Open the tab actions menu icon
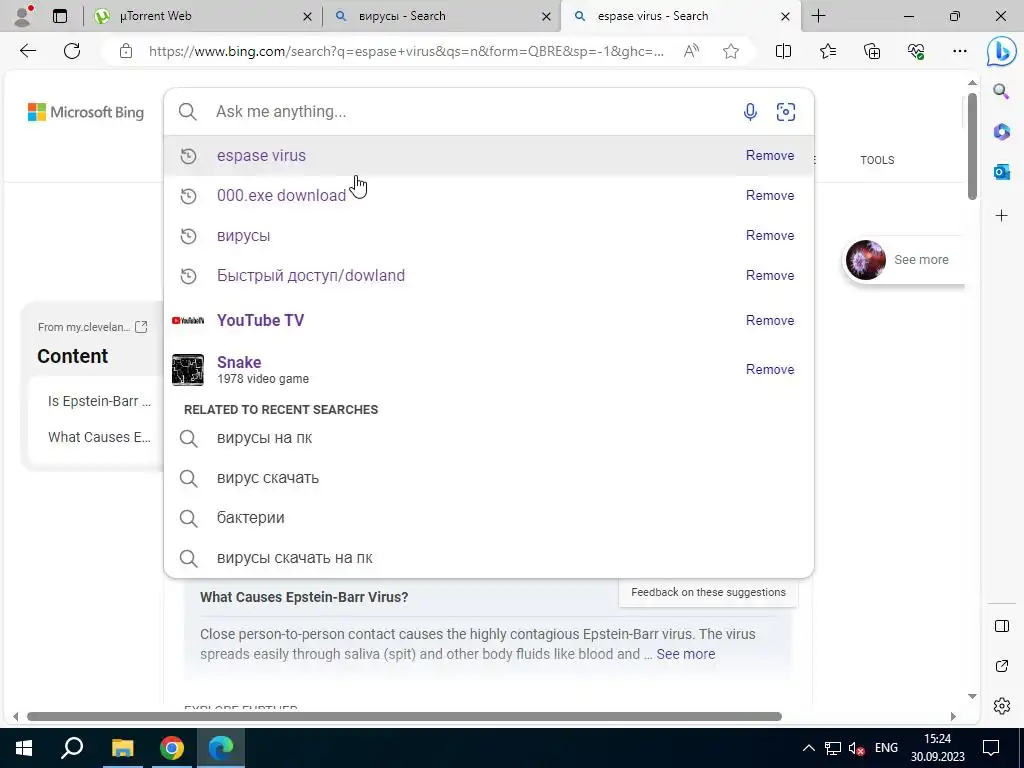 pyautogui.click(x=60, y=16)
